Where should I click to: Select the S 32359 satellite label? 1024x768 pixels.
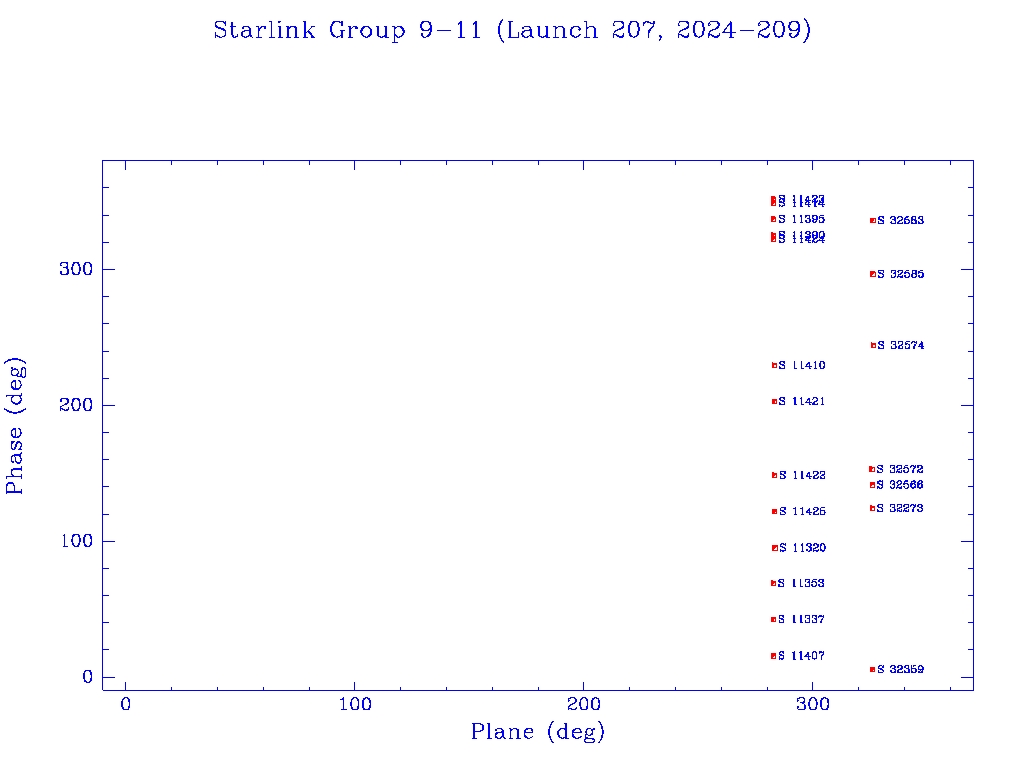click(901, 669)
